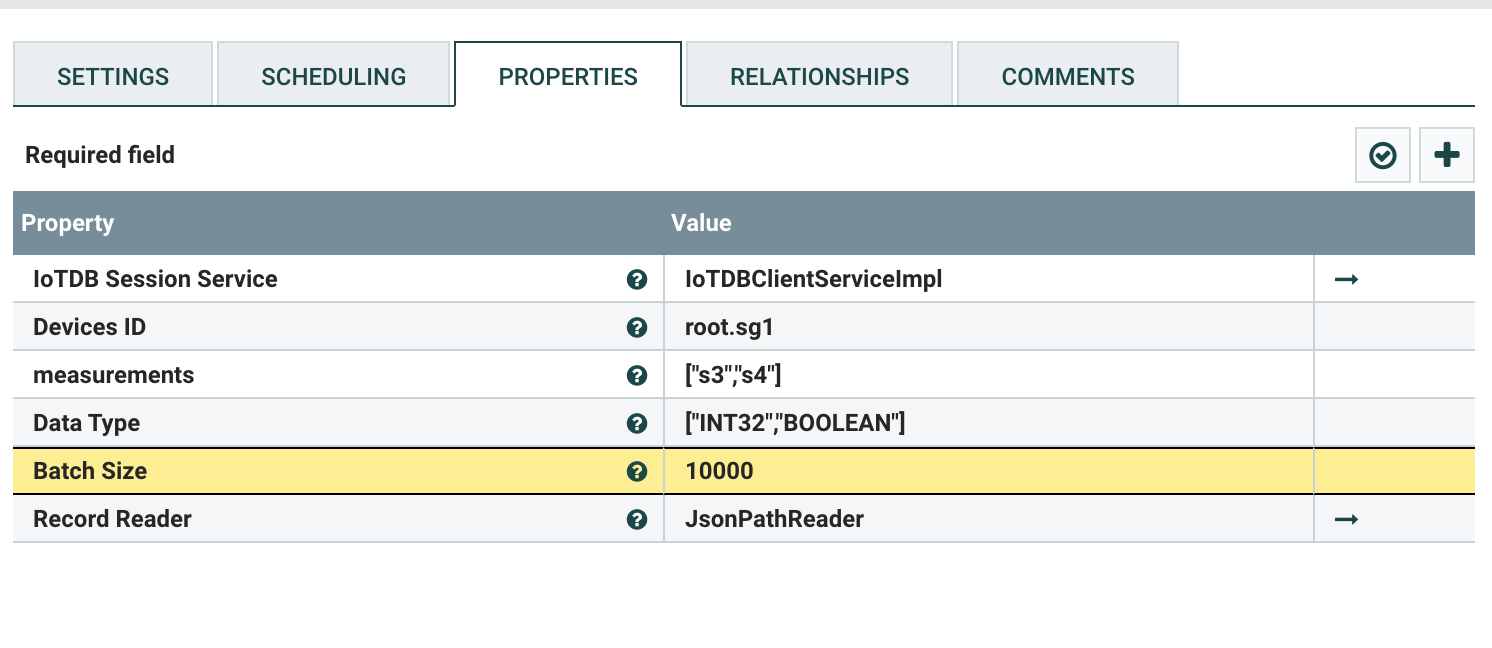The width and height of the screenshot is (1492, 648).
Task: Show help icon for Devices ID
Action: (636, 327)
